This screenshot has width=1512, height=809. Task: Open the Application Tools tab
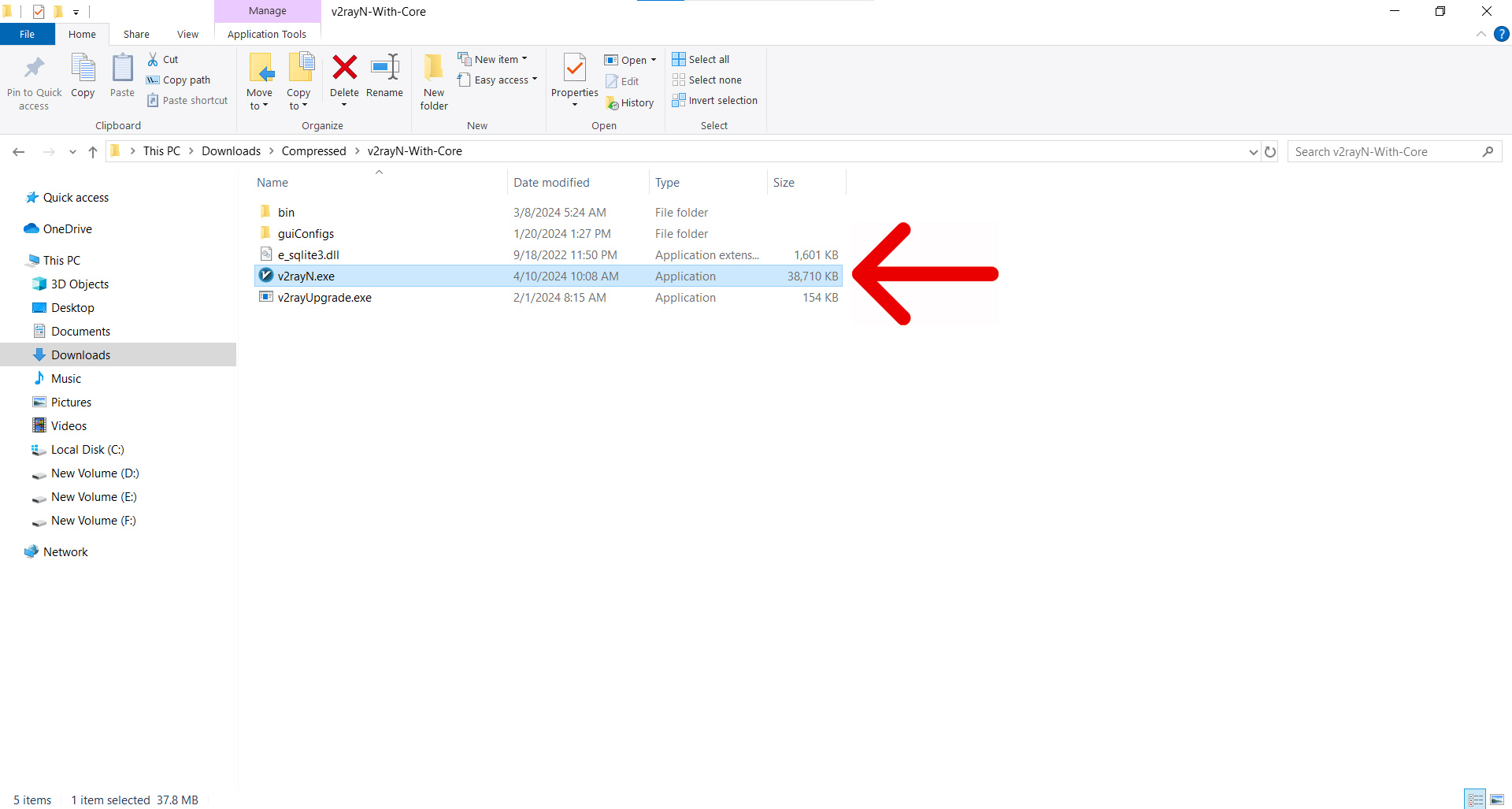267,34
